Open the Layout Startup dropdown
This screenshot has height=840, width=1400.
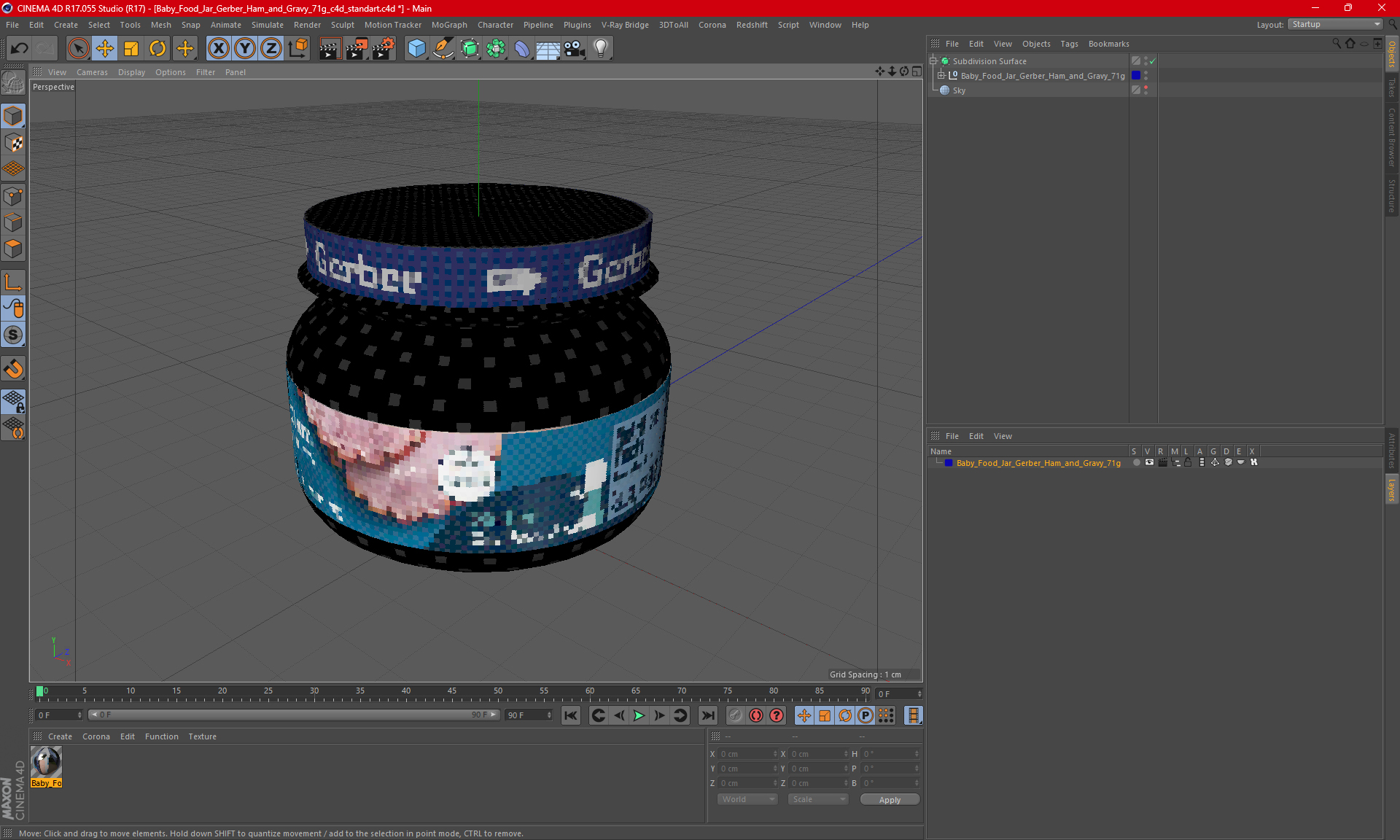(1336, 24)
